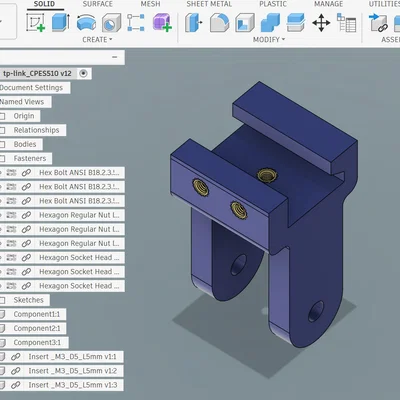Open the MODIFY dropdown menu
This screenshot has height=400, width=400.
coord(269,40)
